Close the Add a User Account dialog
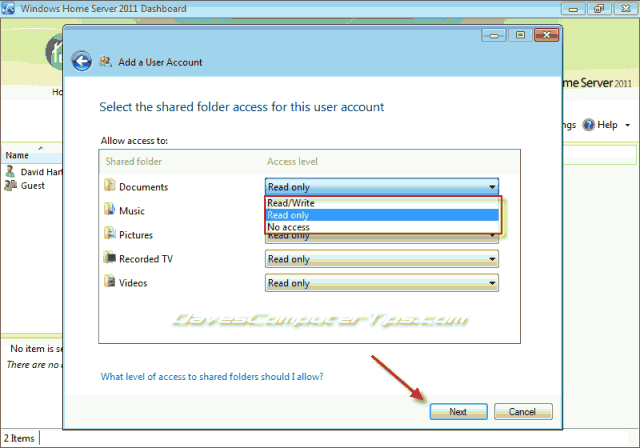The height and width of the screenshot is (448, 640). tap(547, 35)
